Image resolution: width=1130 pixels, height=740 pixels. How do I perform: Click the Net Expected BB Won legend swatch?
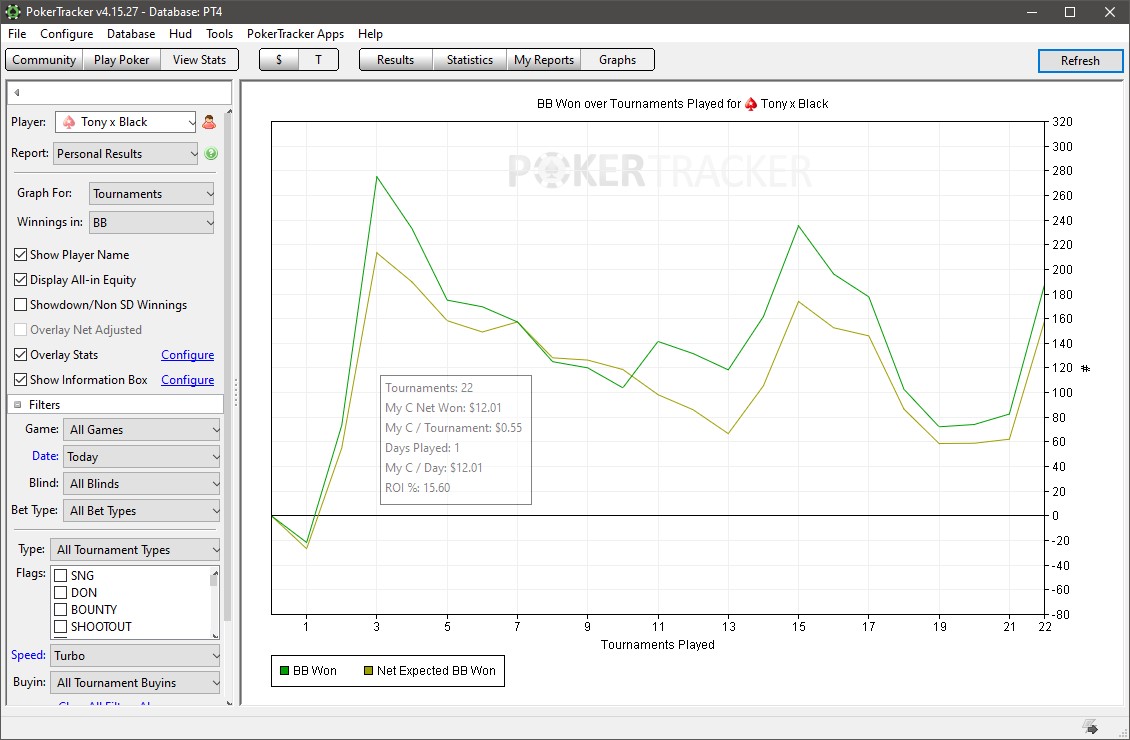[x=368, y=671]
